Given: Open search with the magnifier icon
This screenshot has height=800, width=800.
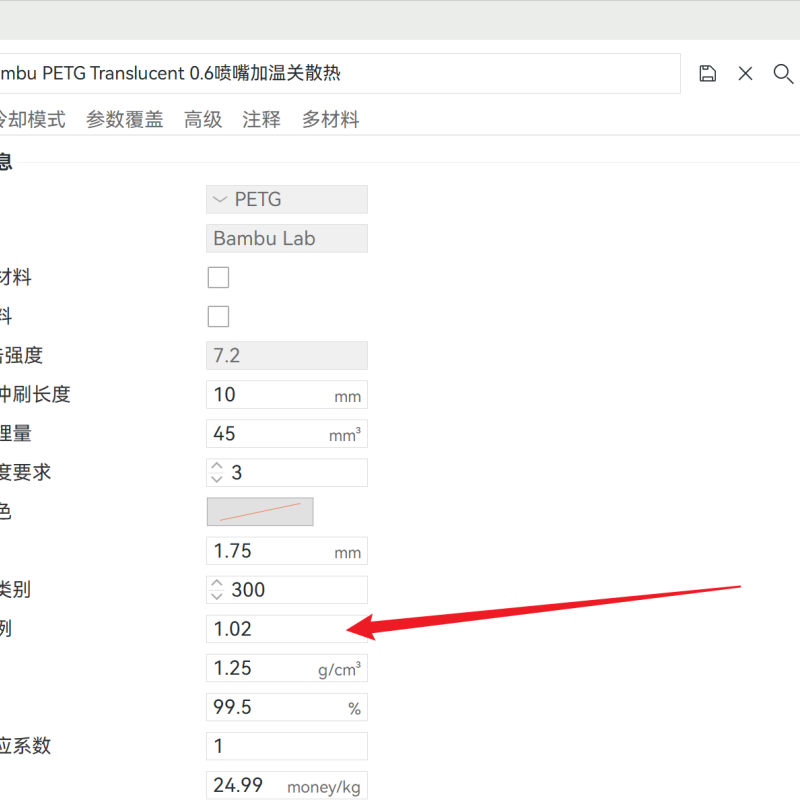Looking at the screenshot, I should click(783, 73).
